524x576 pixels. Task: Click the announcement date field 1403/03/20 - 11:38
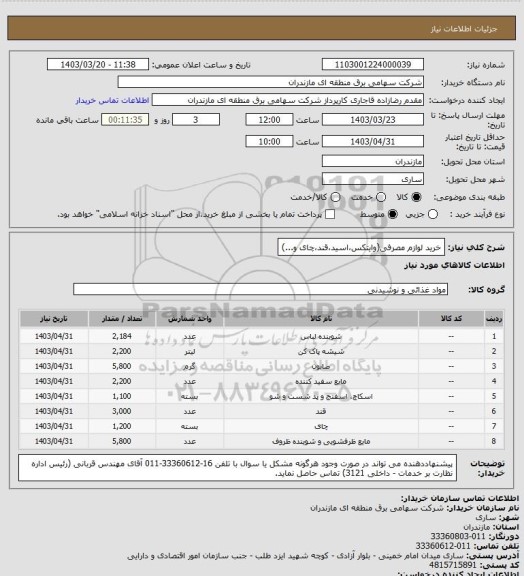(98, 65)
